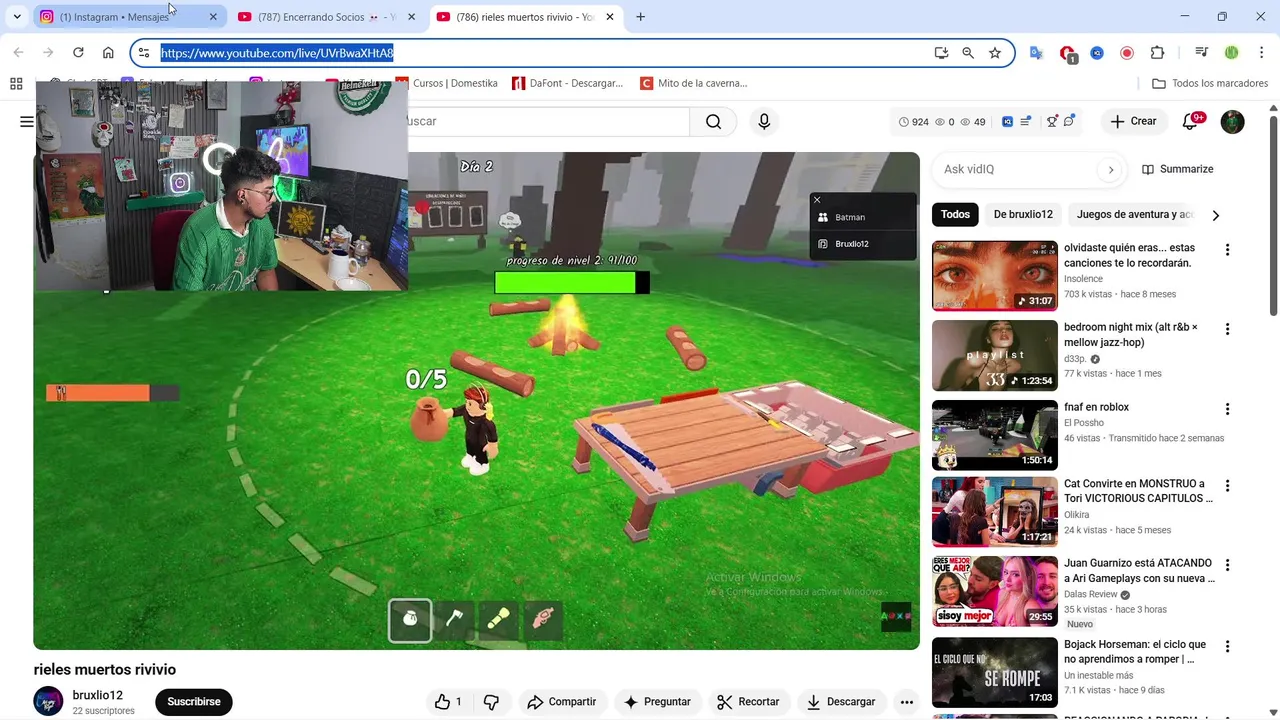Select the 'Todos' filter chip
The height and width of the screenshot is (720, 1280).
[955, 215]
